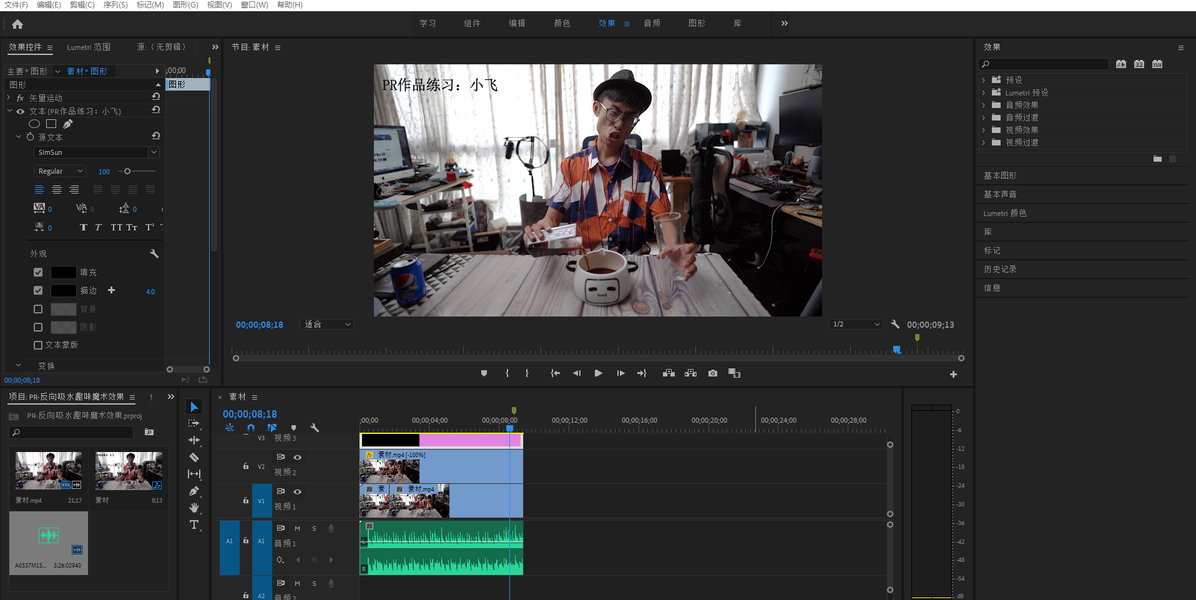Screen dimensions: 1196x600
Task: Open the 剪辑(C) menu
Action: tap(82, 5)
